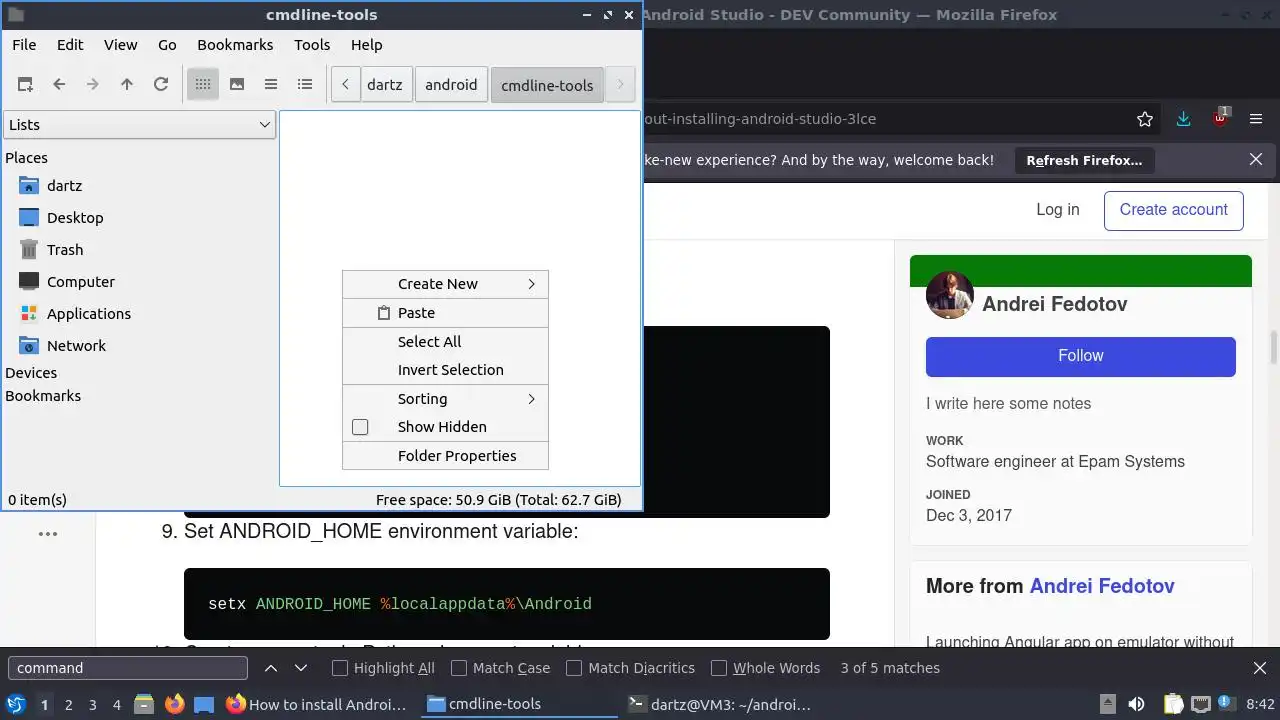This screenshot has width=1280, height=720.
Task: Open the network icon in the system tray
Action: (1201, 704)
